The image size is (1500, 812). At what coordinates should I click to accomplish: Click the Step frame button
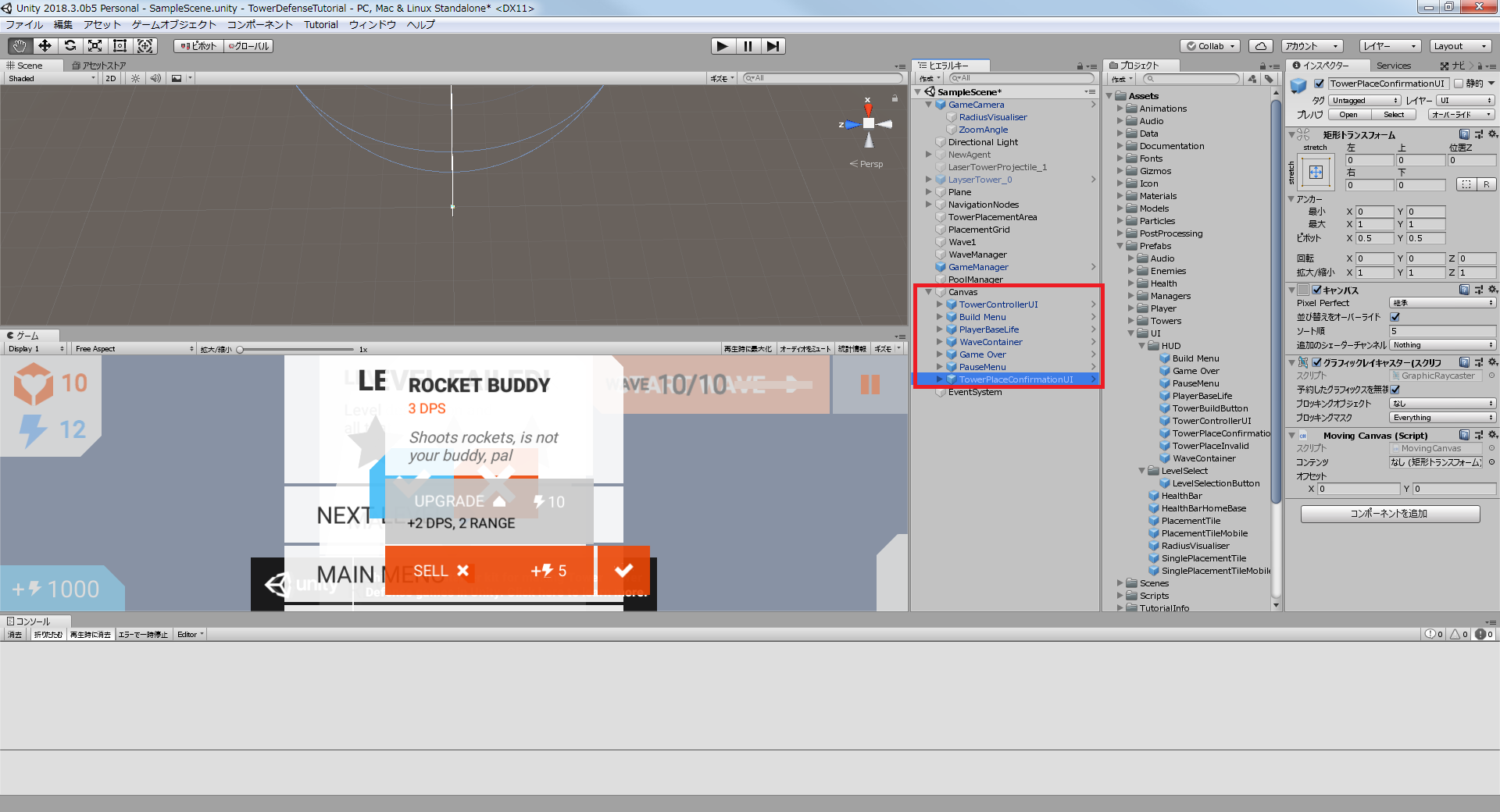click(x=773, y=46)
